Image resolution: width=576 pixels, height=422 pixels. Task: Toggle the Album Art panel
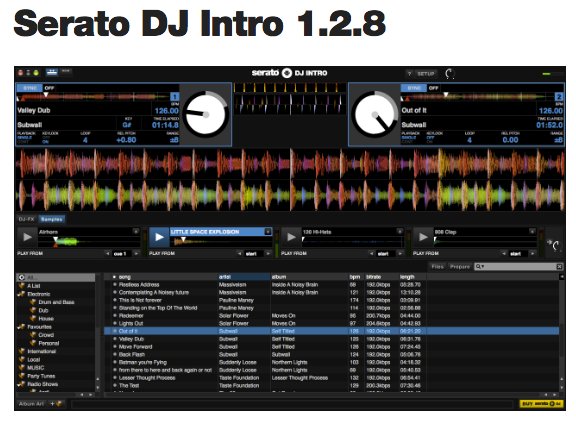point(31,404)
